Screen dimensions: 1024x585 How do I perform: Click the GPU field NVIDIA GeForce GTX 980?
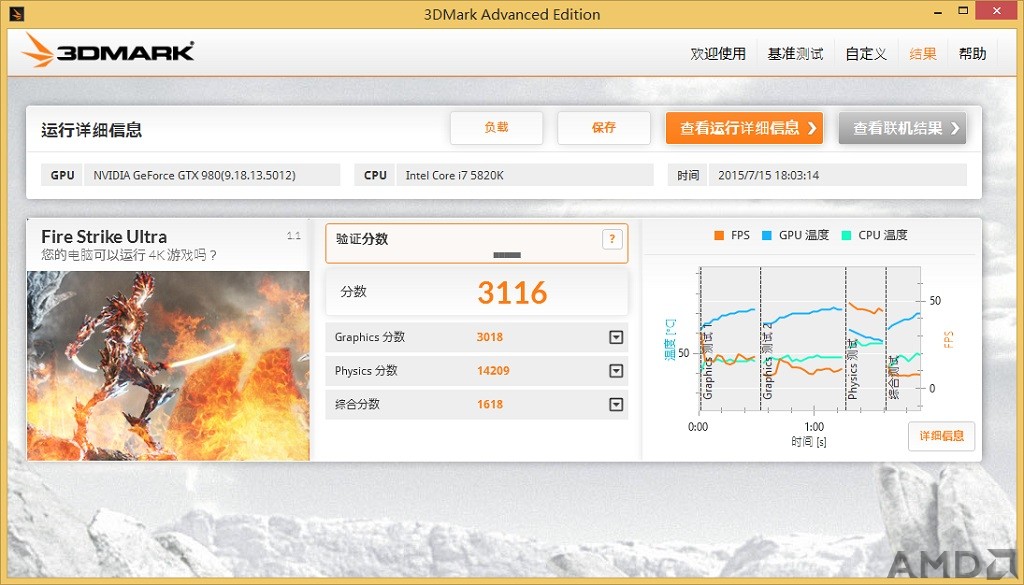(x=212, y=175)
